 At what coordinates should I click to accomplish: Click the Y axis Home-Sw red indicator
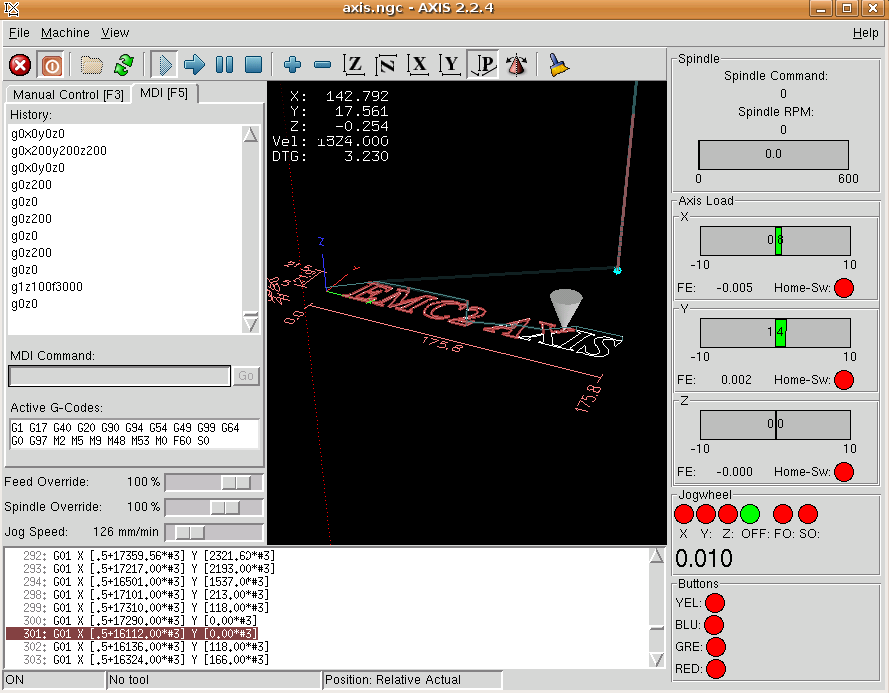pyautogui.click(x=844, y=380)
